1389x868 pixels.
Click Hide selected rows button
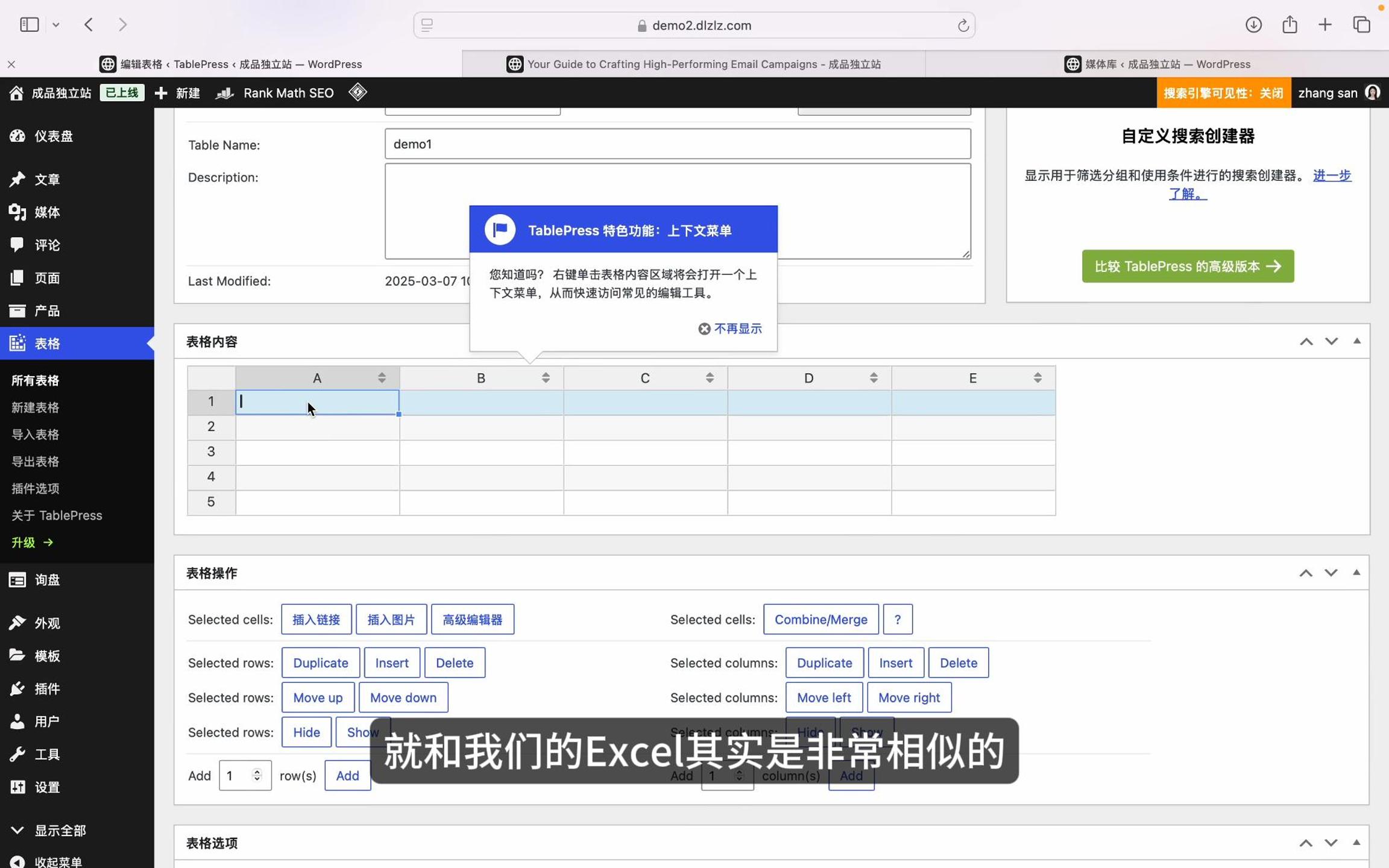coord(306,732)
